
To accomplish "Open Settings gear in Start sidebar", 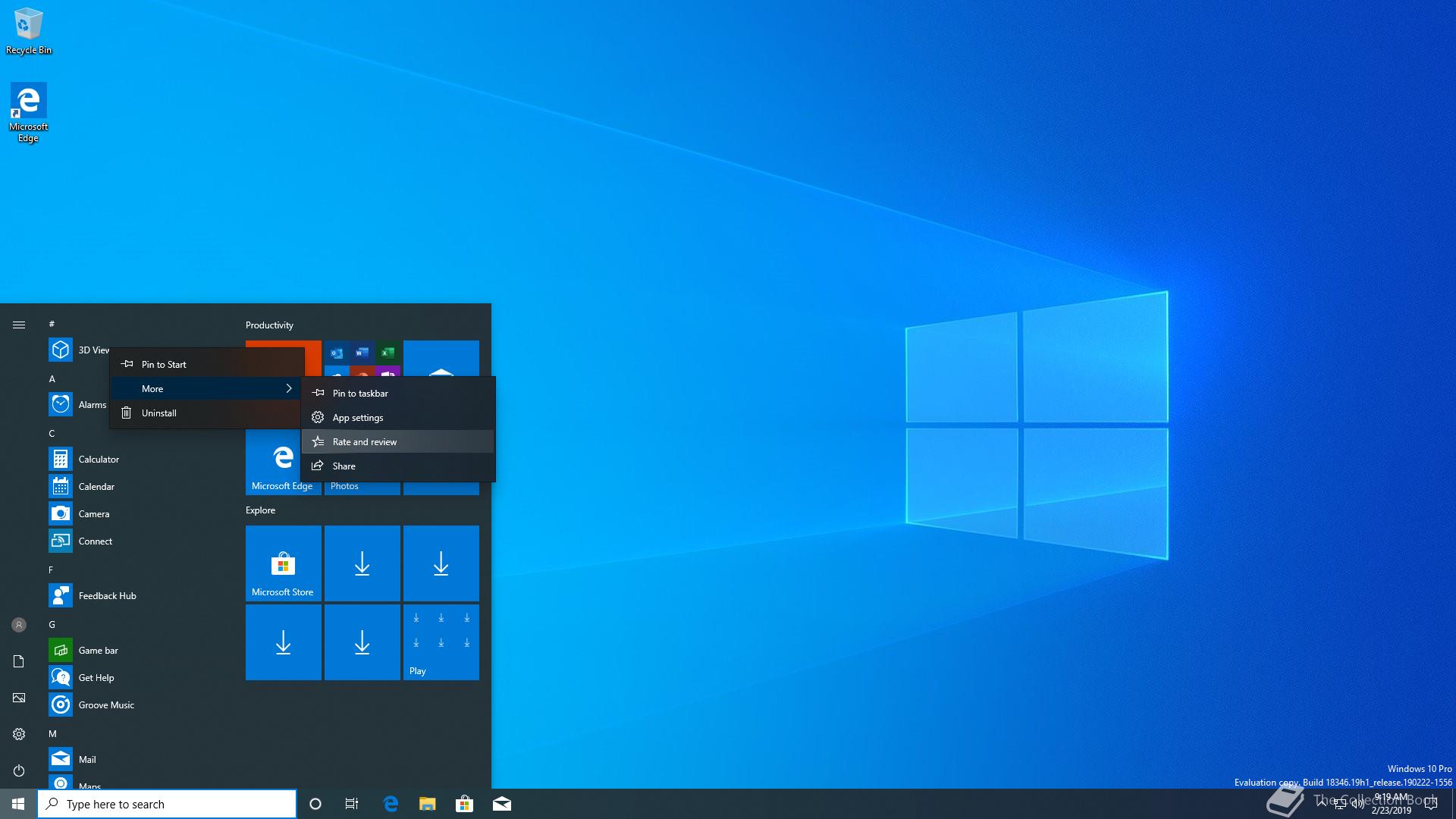I will [19, 734].
